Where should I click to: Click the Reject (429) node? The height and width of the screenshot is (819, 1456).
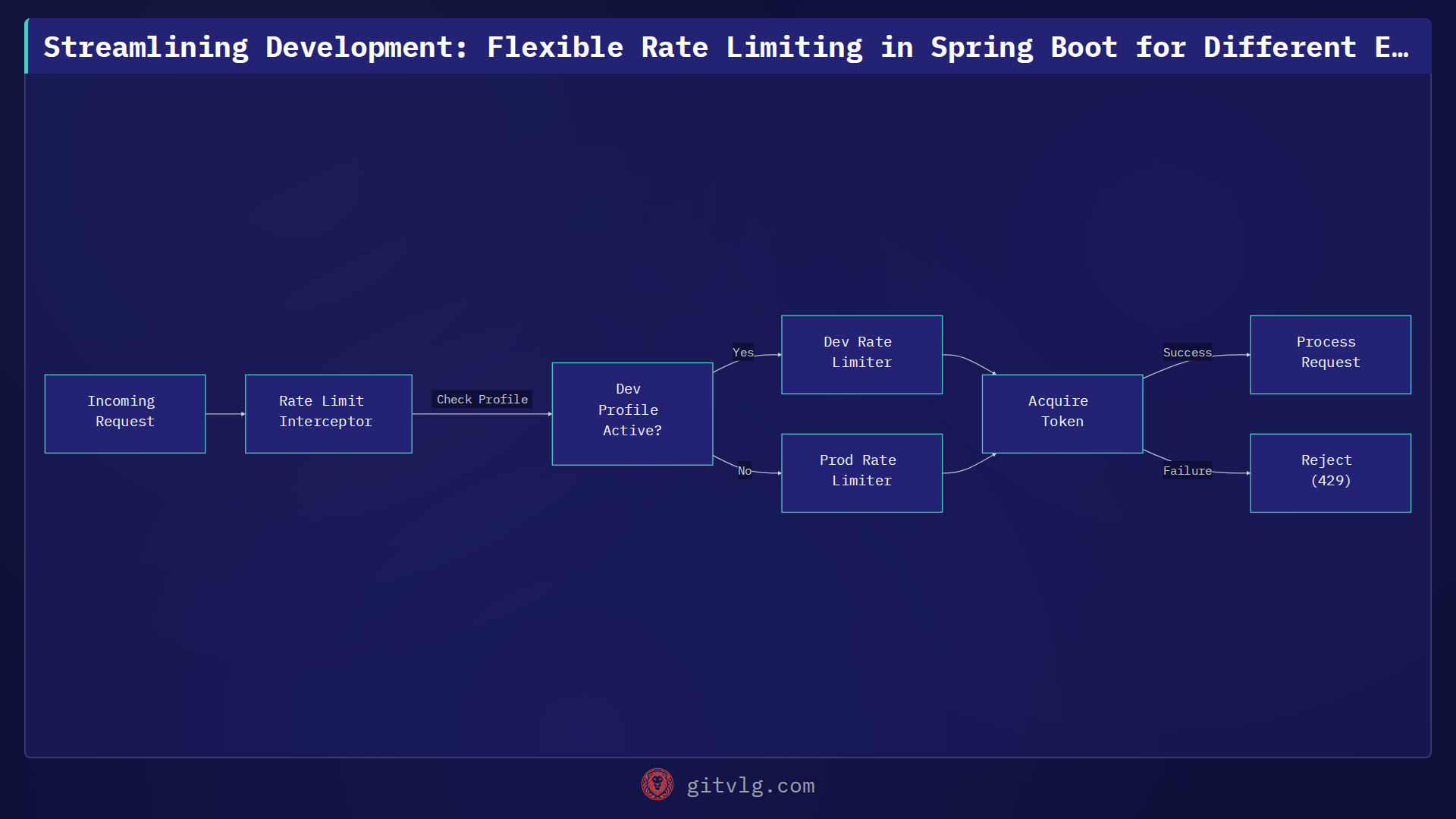click(1331, 473)
